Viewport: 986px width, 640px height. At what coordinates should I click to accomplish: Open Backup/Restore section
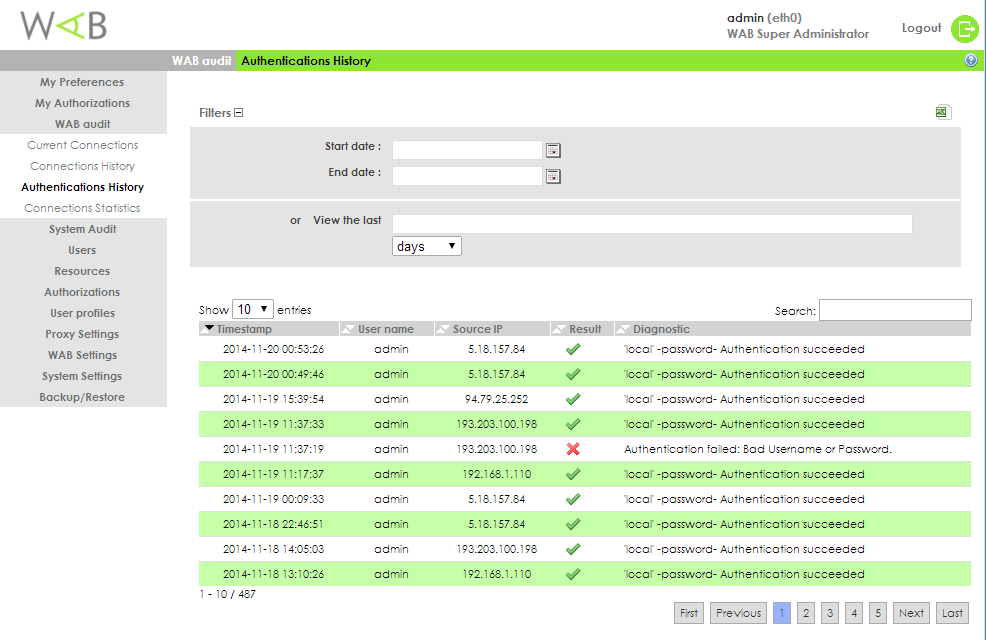(x=82, y=397)
